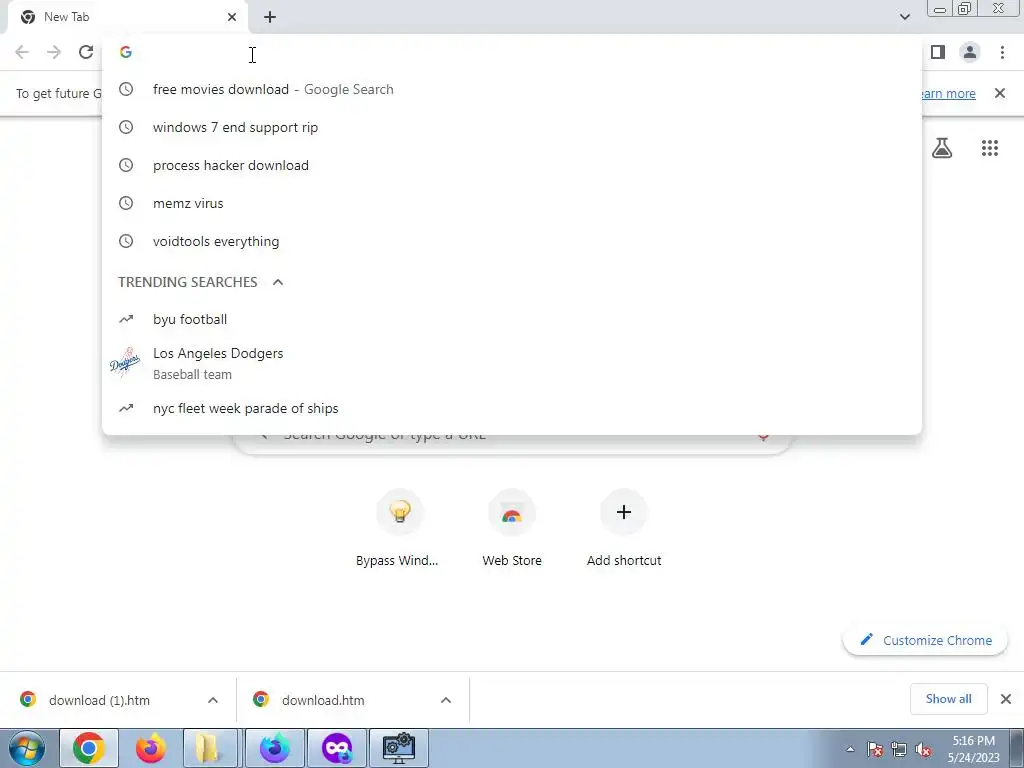This screenshot has height=768, width=1024.
Task: Select 'nyc fleet week parade of ships'
Action: pyautogui.click(x=512, y=409)
